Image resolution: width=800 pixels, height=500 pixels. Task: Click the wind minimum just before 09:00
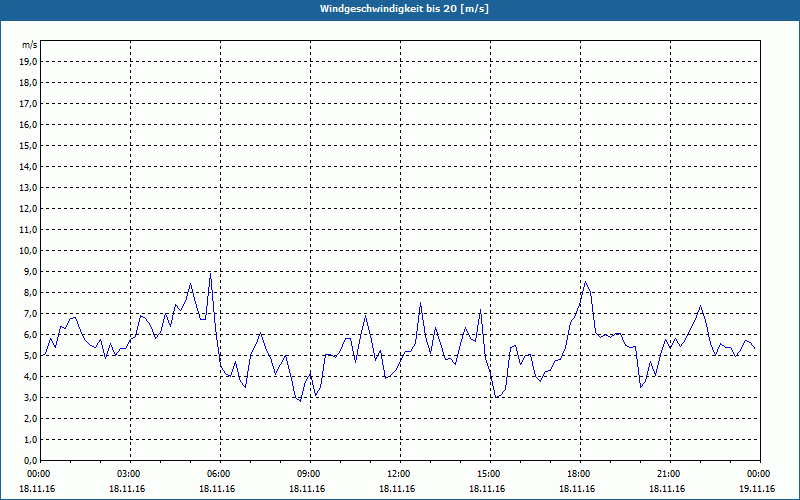(300, 401)
